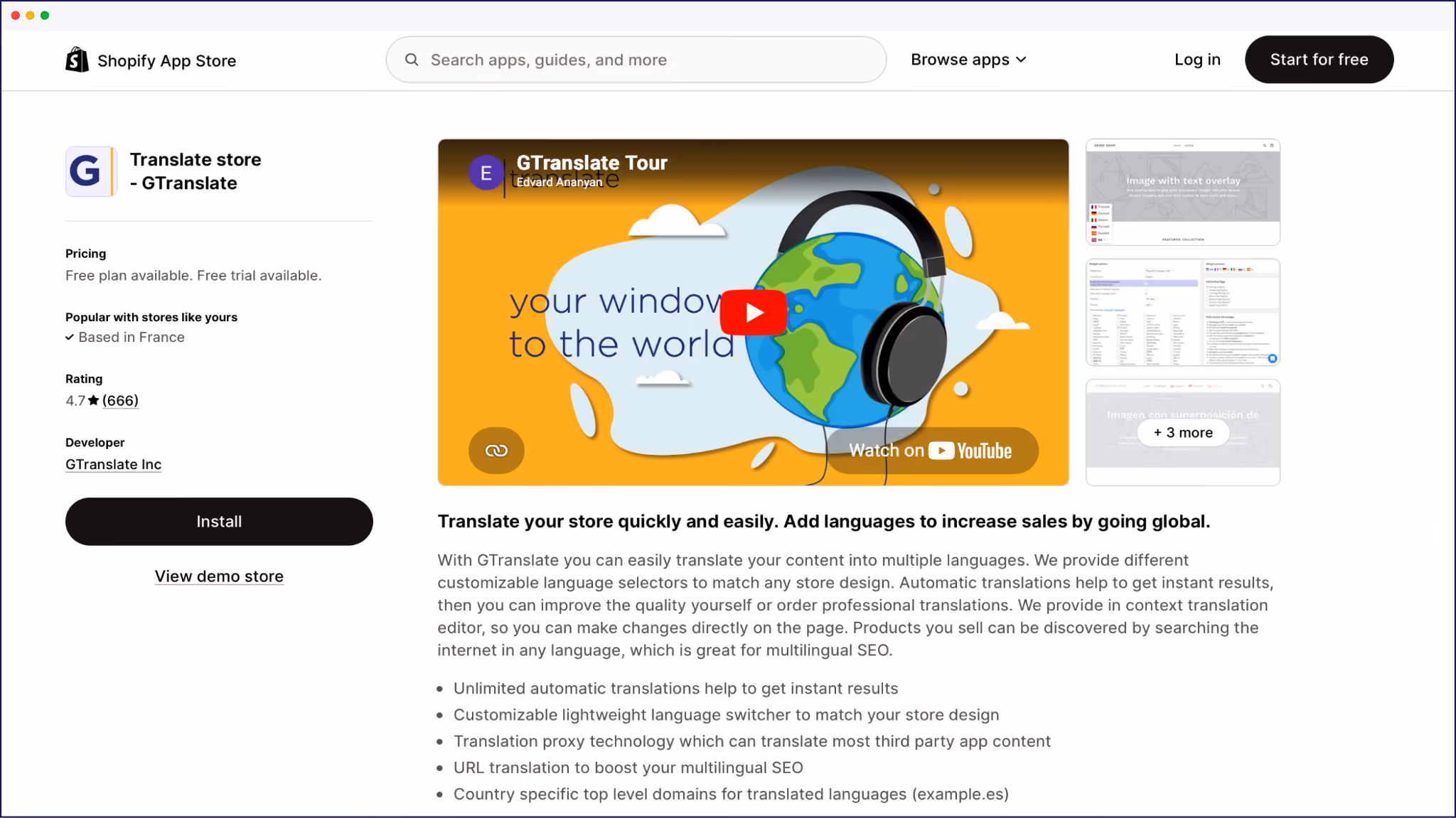Click the search magnifier icon
This screenshot has height=818, width=1456.
(412, 60)
